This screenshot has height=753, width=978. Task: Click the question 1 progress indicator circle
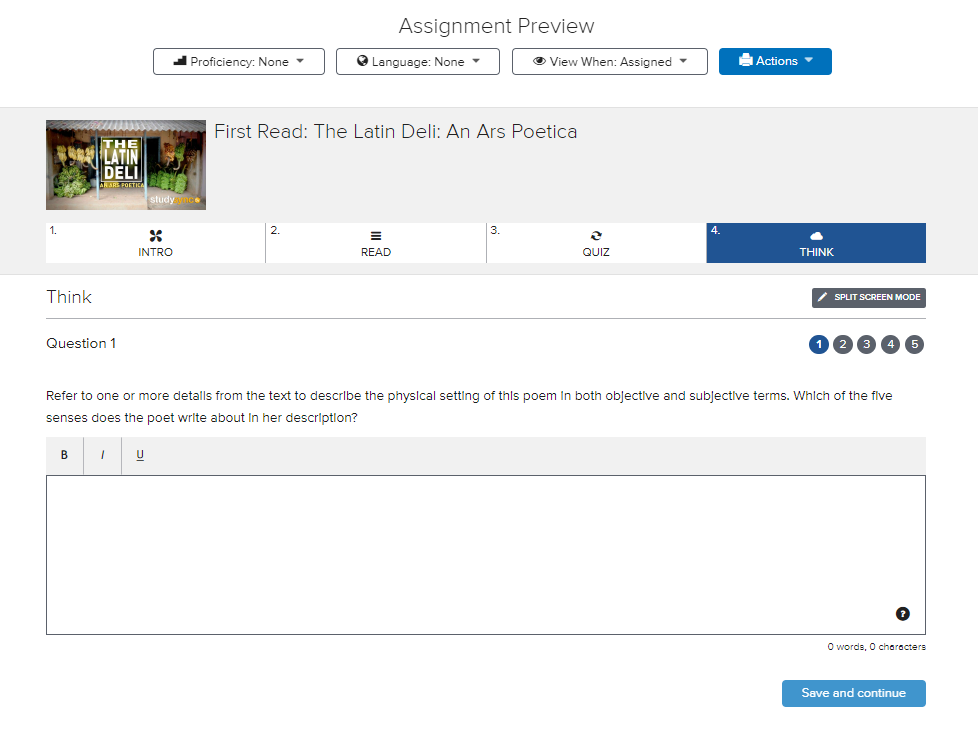819,344
